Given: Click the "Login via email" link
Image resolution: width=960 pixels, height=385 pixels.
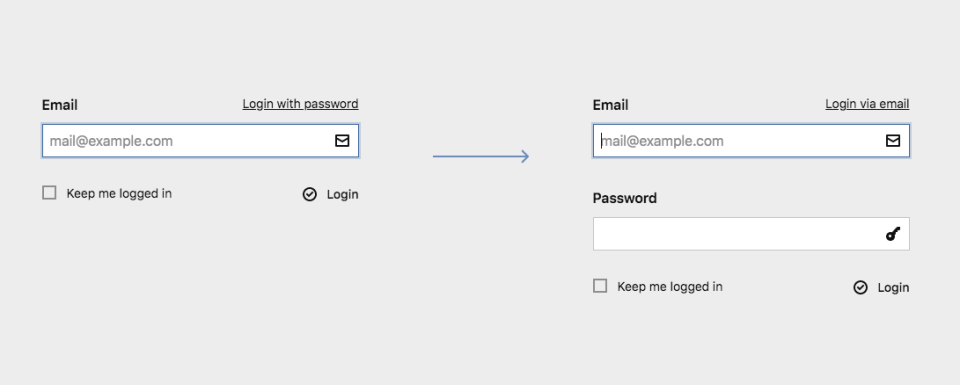Looking at the screenshot, I should [867, 104].
